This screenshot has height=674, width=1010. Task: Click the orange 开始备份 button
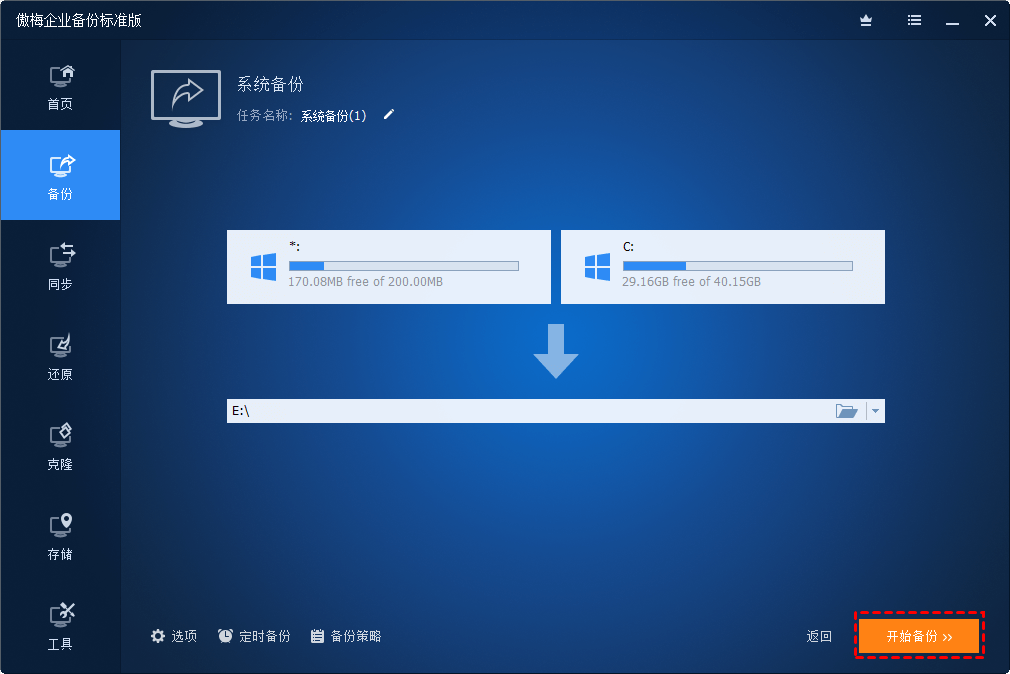coord(919,636)
